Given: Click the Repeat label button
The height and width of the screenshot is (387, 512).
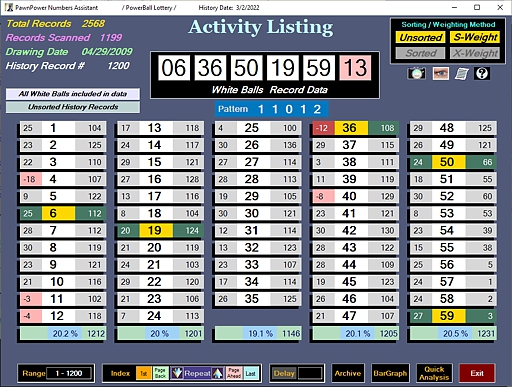Looking at the screenshot, I should pos(197,373).
